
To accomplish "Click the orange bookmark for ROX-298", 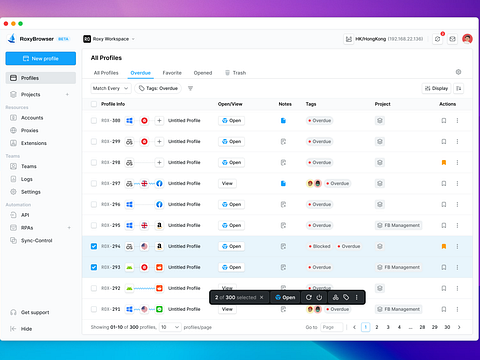I will coord(444,162).
